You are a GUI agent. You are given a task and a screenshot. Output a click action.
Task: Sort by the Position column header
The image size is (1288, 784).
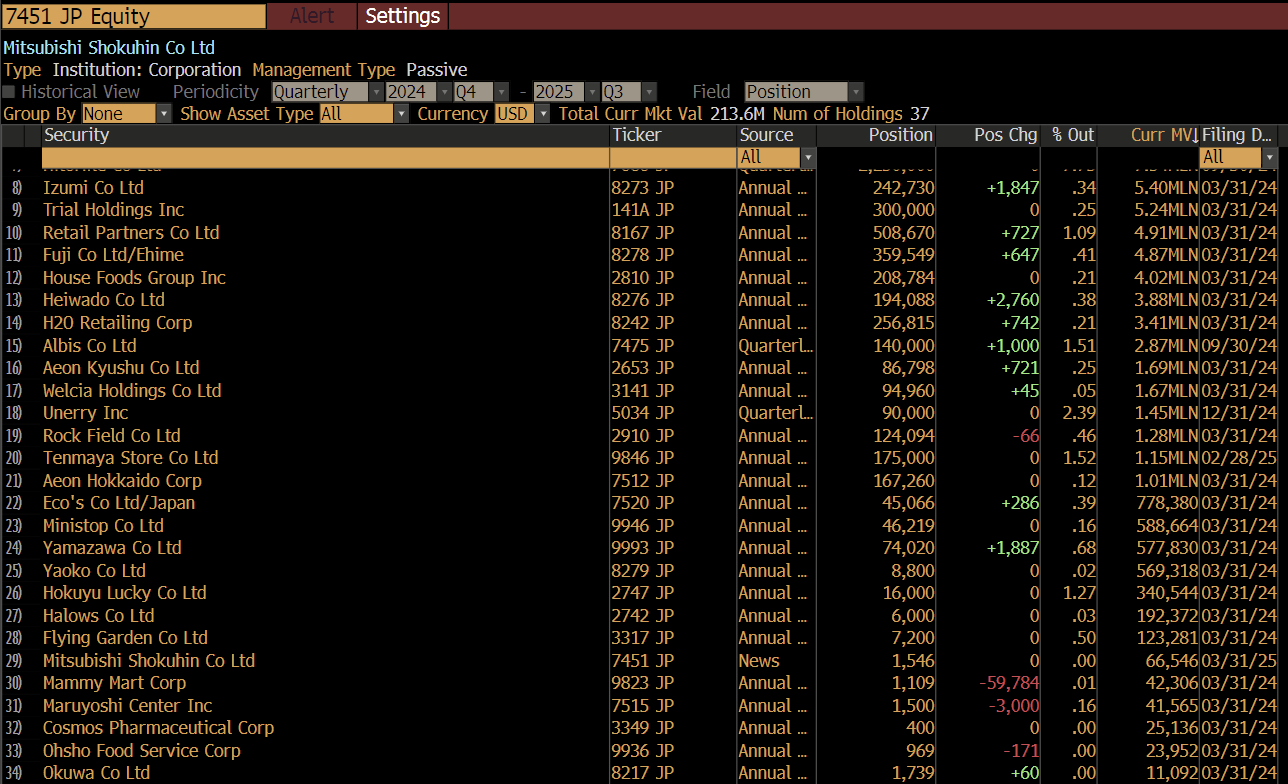click(877, 135)
